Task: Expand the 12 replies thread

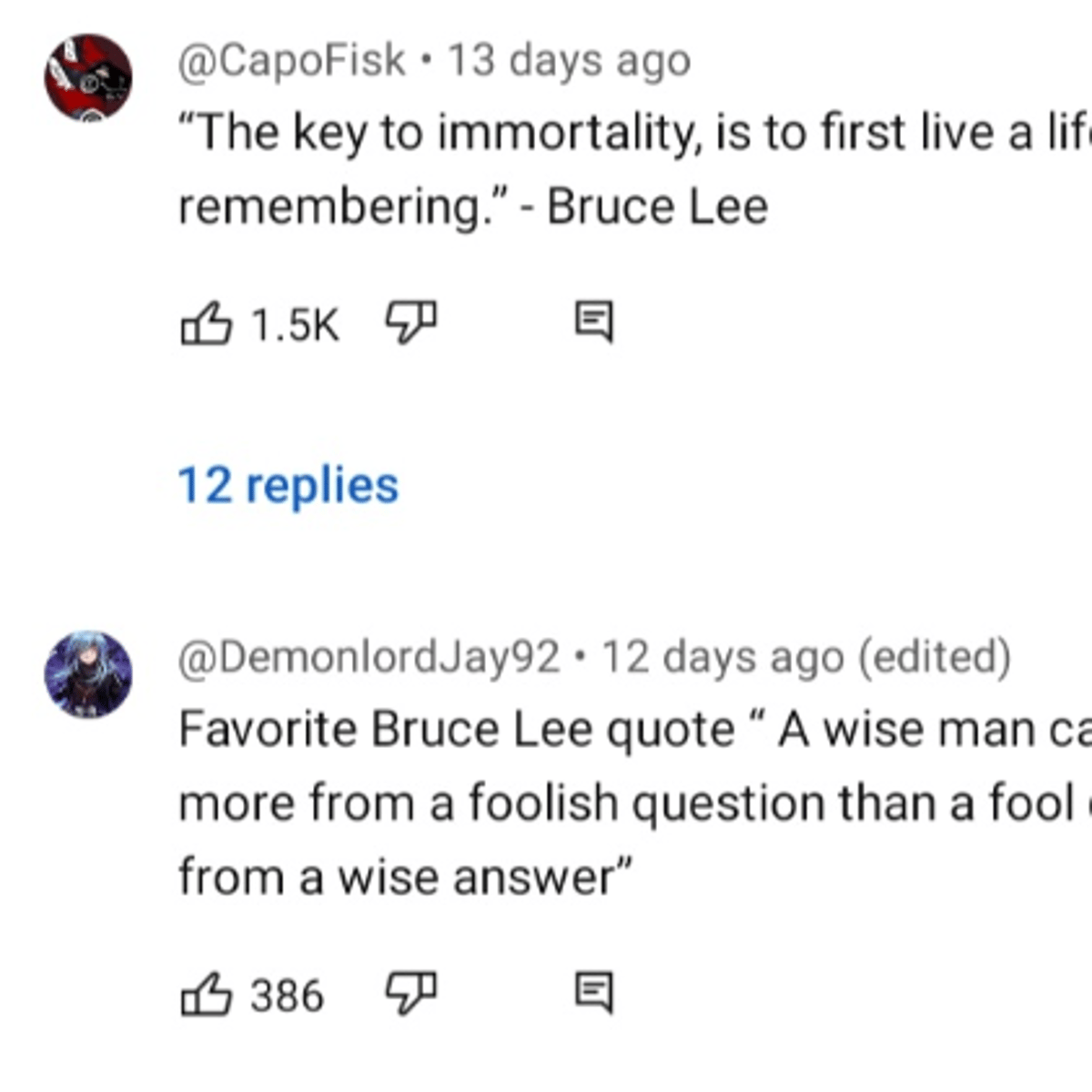Action: 288,485
